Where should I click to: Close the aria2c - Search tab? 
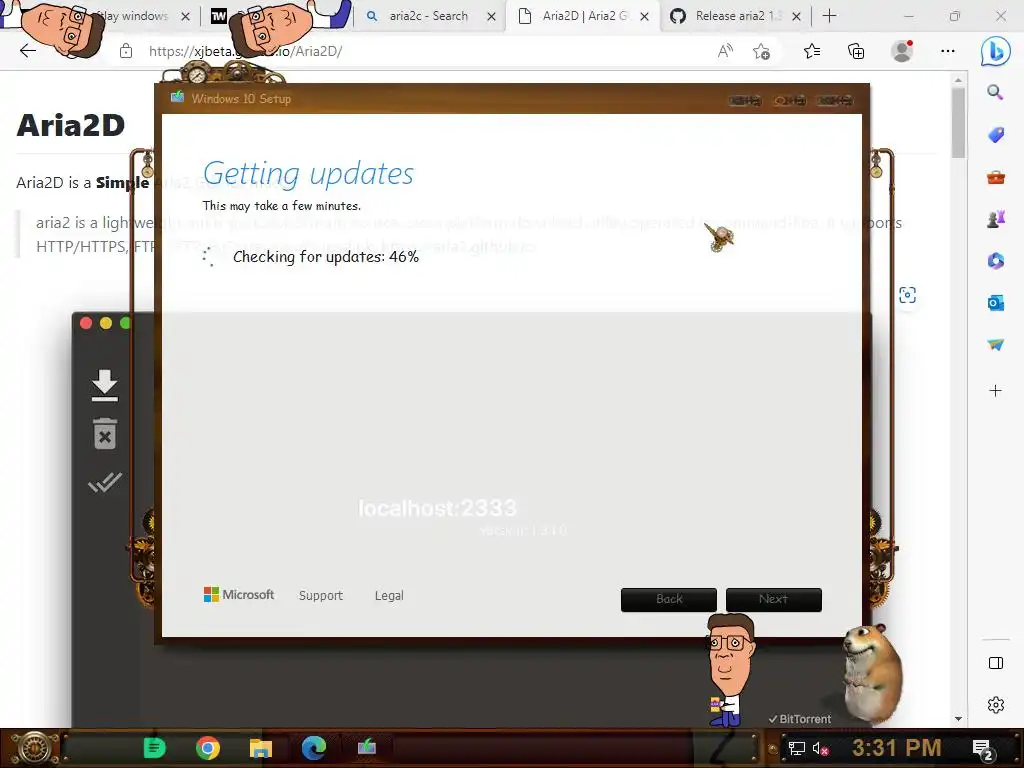[491, 16]
